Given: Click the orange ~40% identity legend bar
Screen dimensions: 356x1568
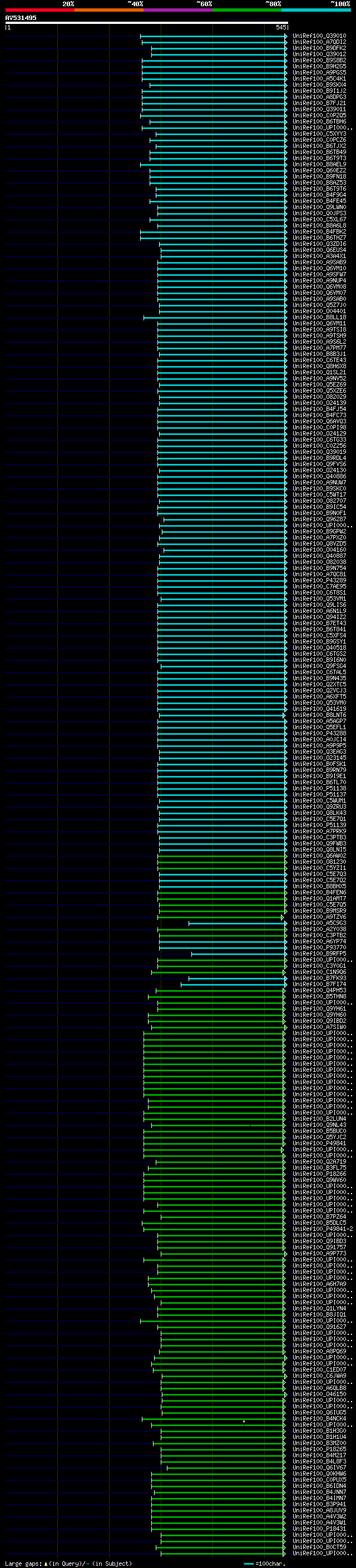Looking at the screenshot, I should point(109,10).
